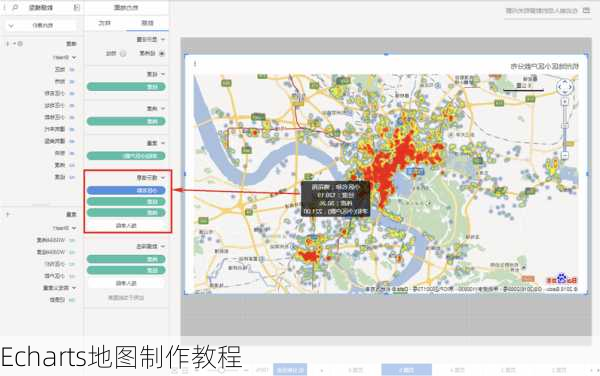This screenshot has width=600, height=376.
Task: Select the unselected radio button in first section
Action: (x=123, y=54)
